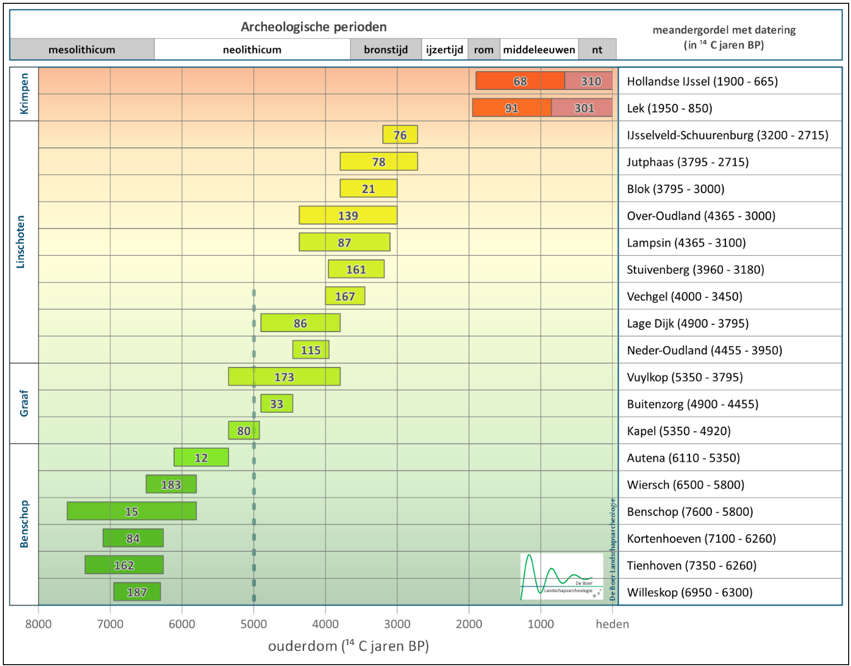Image resolution: width=851 pixels, height=666 pixels.
Task: Click the long green bar labeled 15
Action: 132,511
